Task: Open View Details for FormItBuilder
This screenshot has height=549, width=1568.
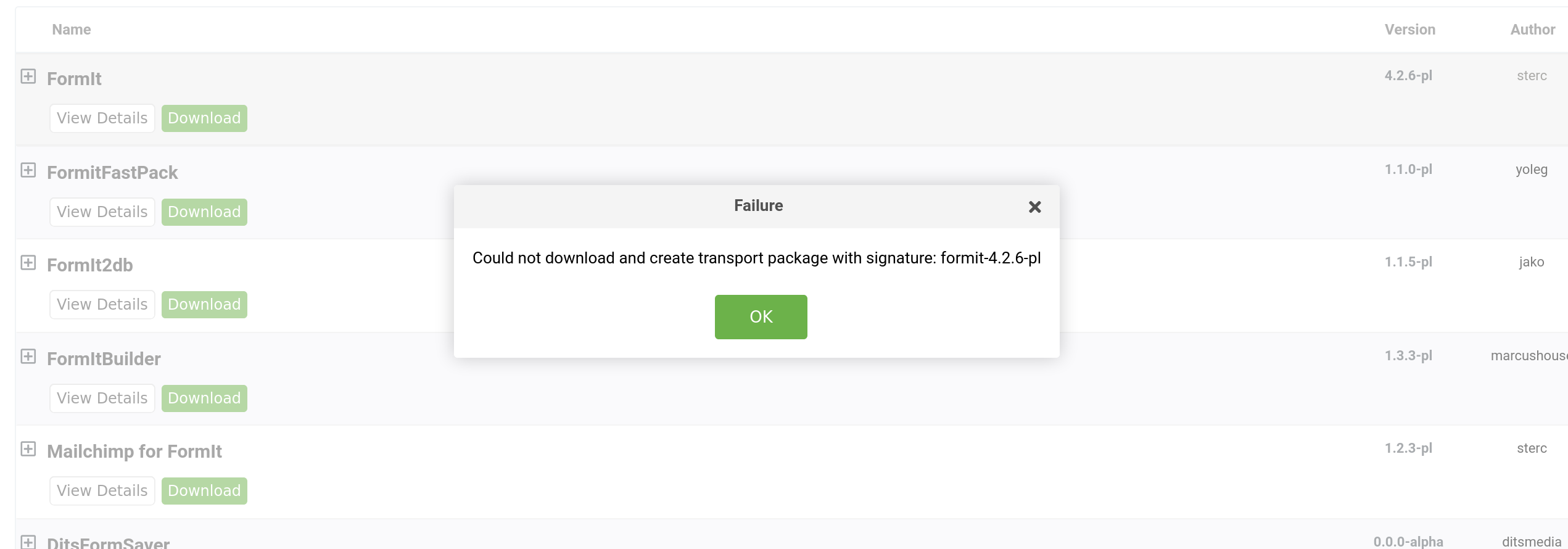Action: pyautogui.click(x=102, y=398)
